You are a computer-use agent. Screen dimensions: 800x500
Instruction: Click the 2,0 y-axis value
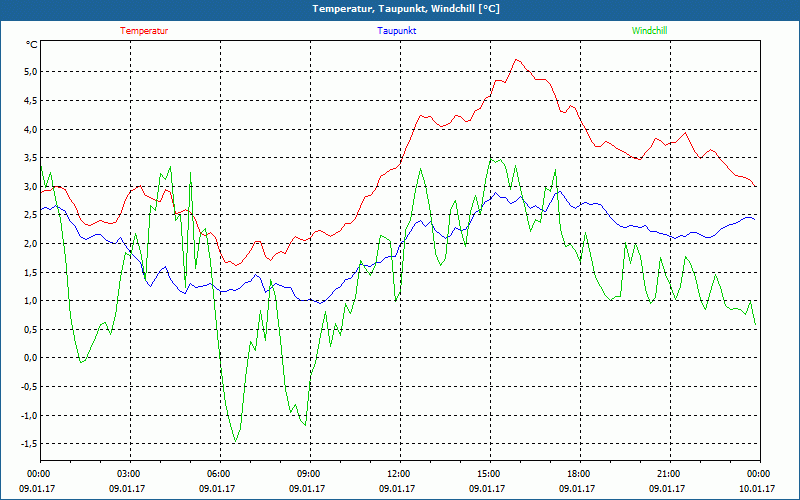click(31, 243)
